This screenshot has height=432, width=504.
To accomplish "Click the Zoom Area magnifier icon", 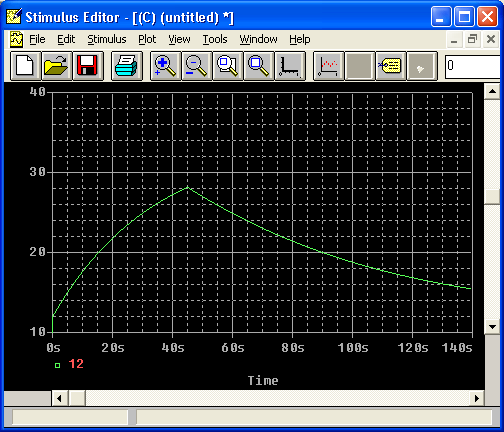I will pos(228,66).
